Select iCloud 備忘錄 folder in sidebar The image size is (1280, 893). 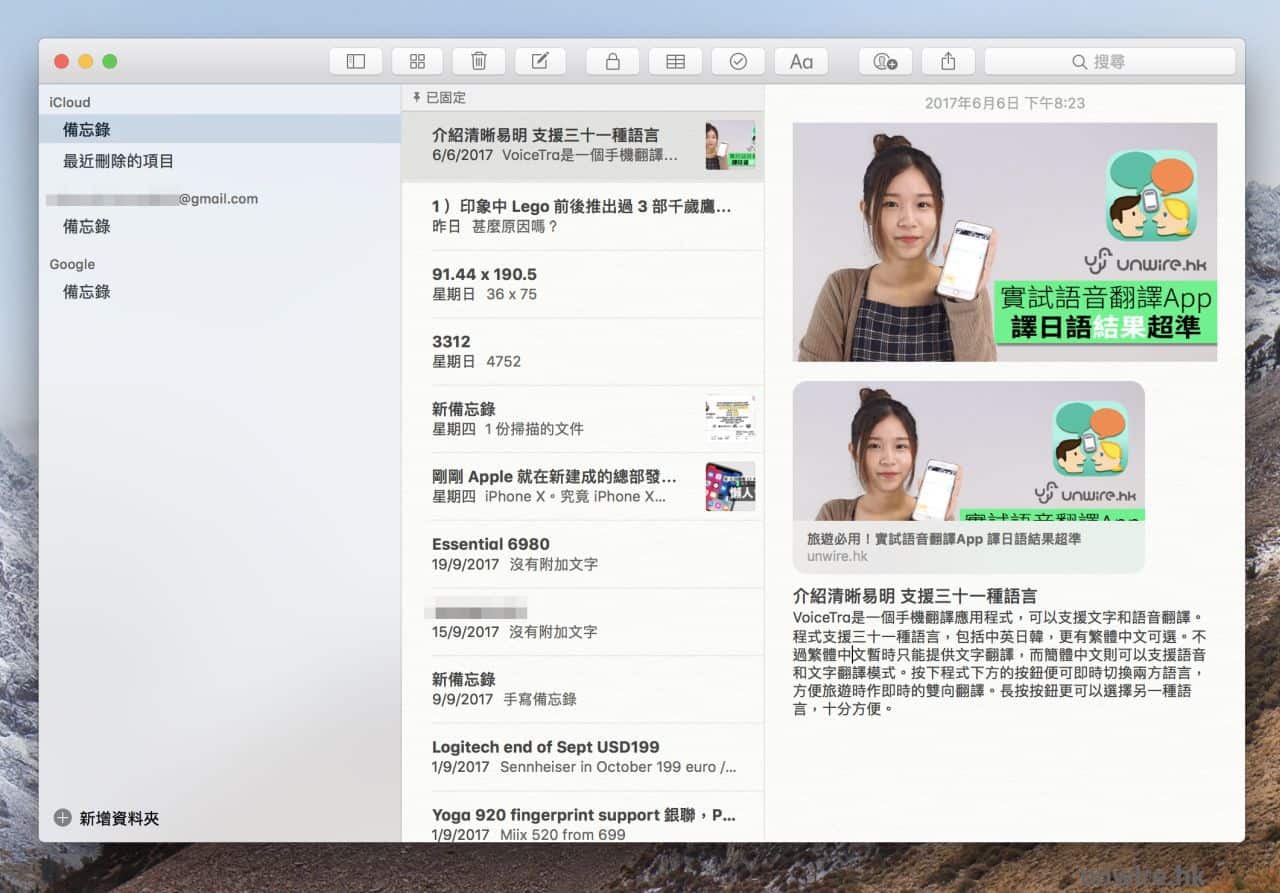(x=87, y=130)
